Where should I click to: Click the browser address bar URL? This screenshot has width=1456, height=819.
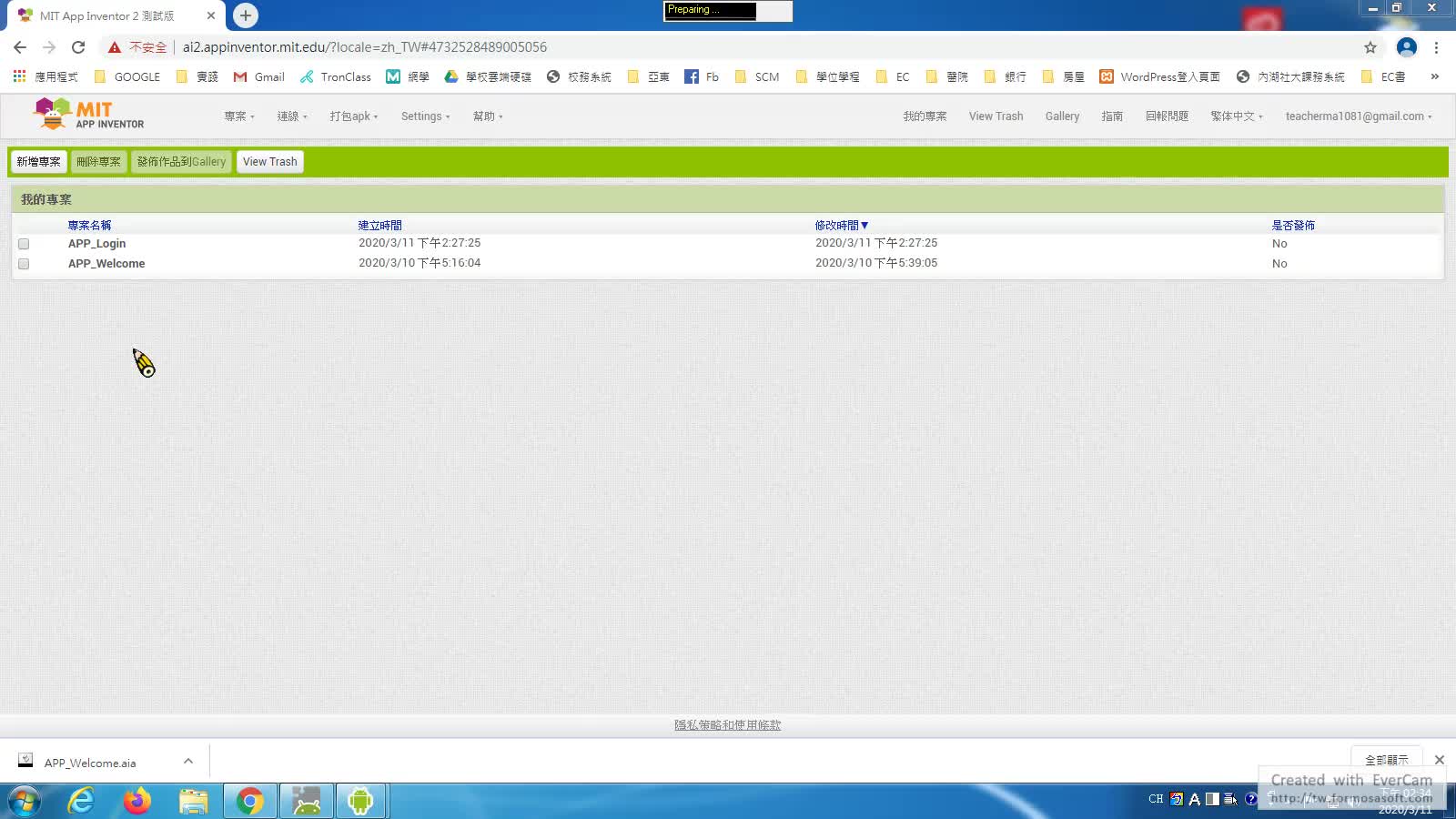click(x=364, y=47)
